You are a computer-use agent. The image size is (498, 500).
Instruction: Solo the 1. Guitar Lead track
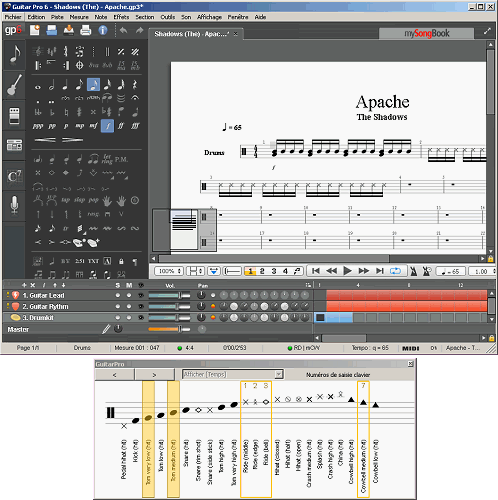point(117,295)
